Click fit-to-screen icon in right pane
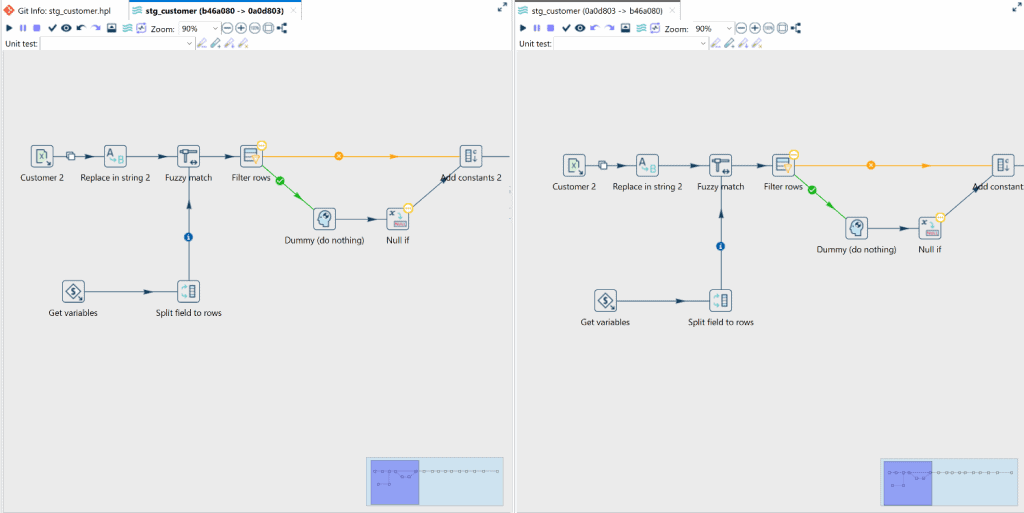Image resolution: width=1024 pixels, height=513 pixels. [x=782, y=28]
